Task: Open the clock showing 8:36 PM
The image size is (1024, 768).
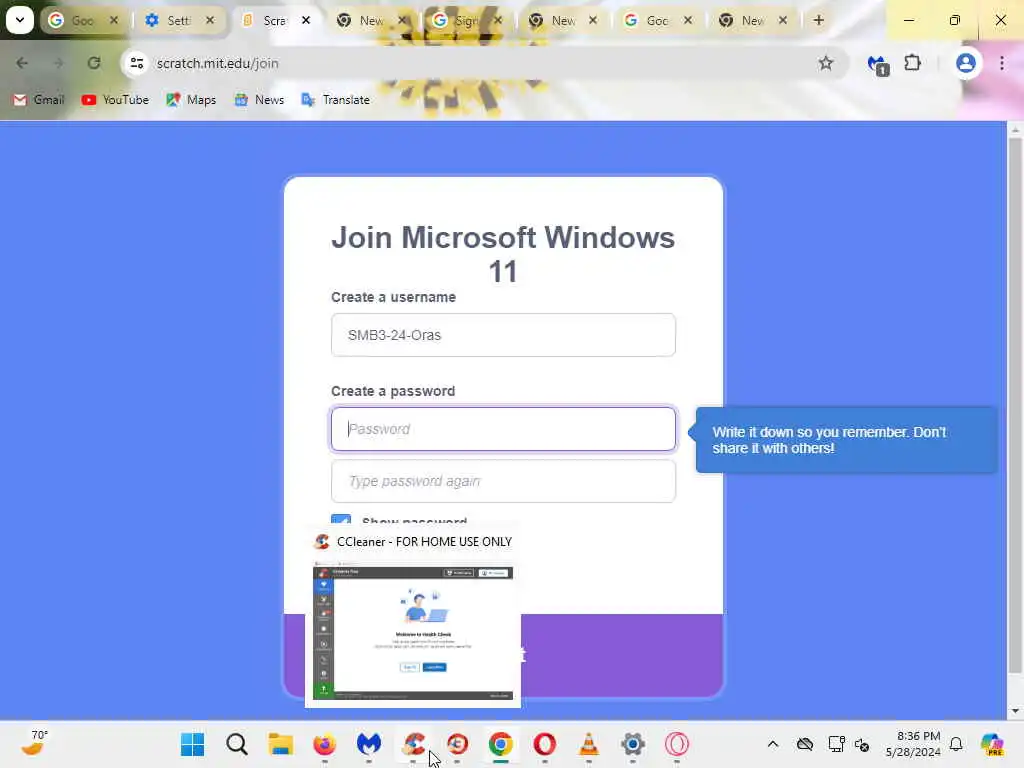Action: pyautogui.click(x=912, y=744)
